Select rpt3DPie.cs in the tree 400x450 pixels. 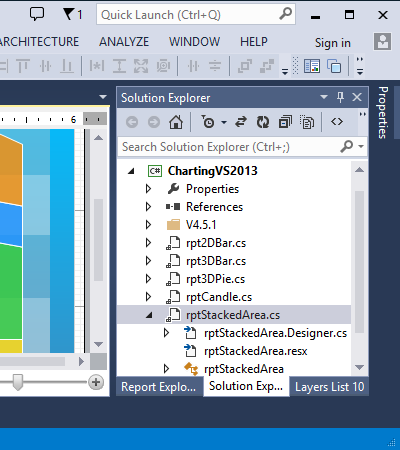[215, 279]
